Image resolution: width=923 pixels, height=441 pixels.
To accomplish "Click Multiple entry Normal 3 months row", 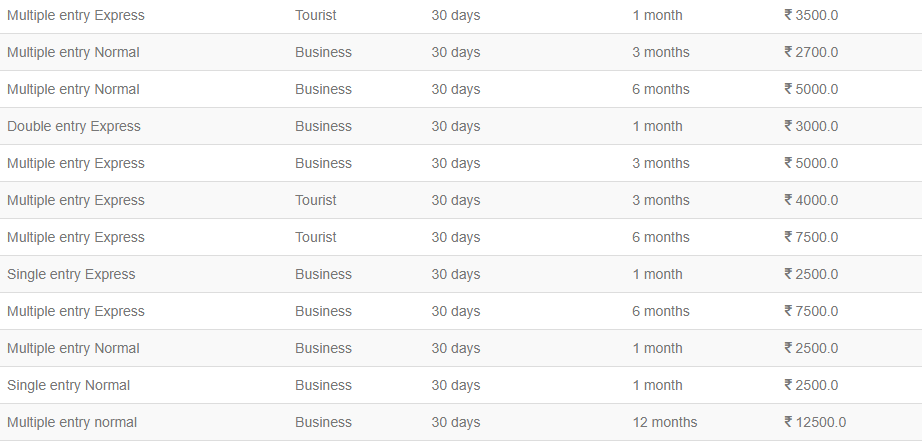I will pyautogui.click(x=462, y=52).
